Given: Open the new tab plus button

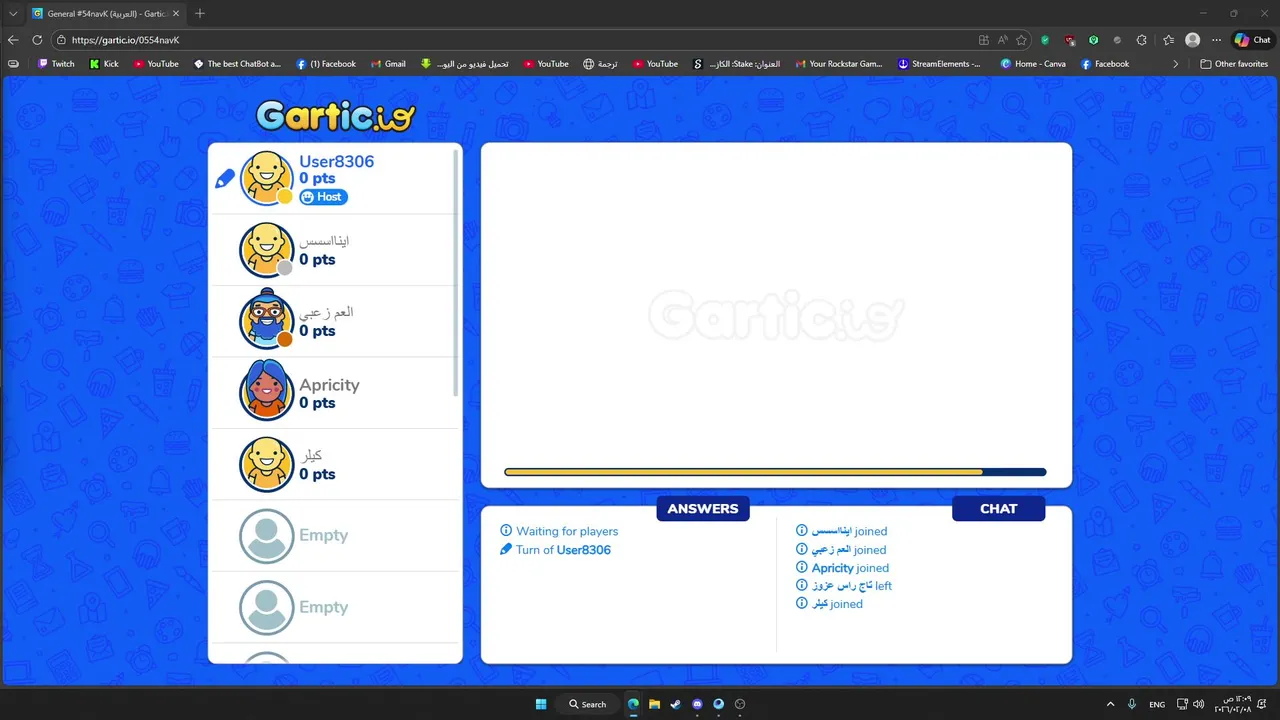Looking at the screenshot, I should pyautogui.click(x=200, y=13).
